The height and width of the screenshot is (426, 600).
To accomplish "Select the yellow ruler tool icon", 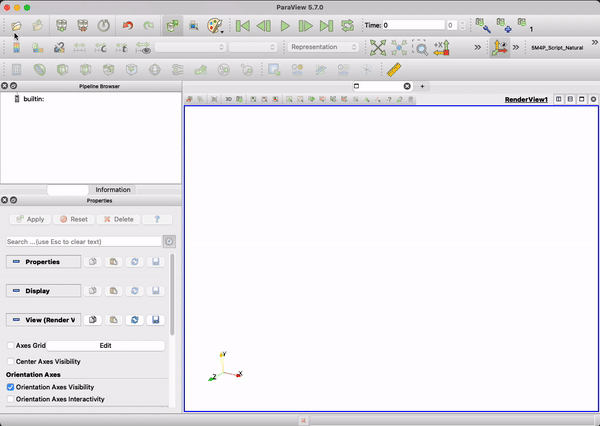I will (393, 69).
